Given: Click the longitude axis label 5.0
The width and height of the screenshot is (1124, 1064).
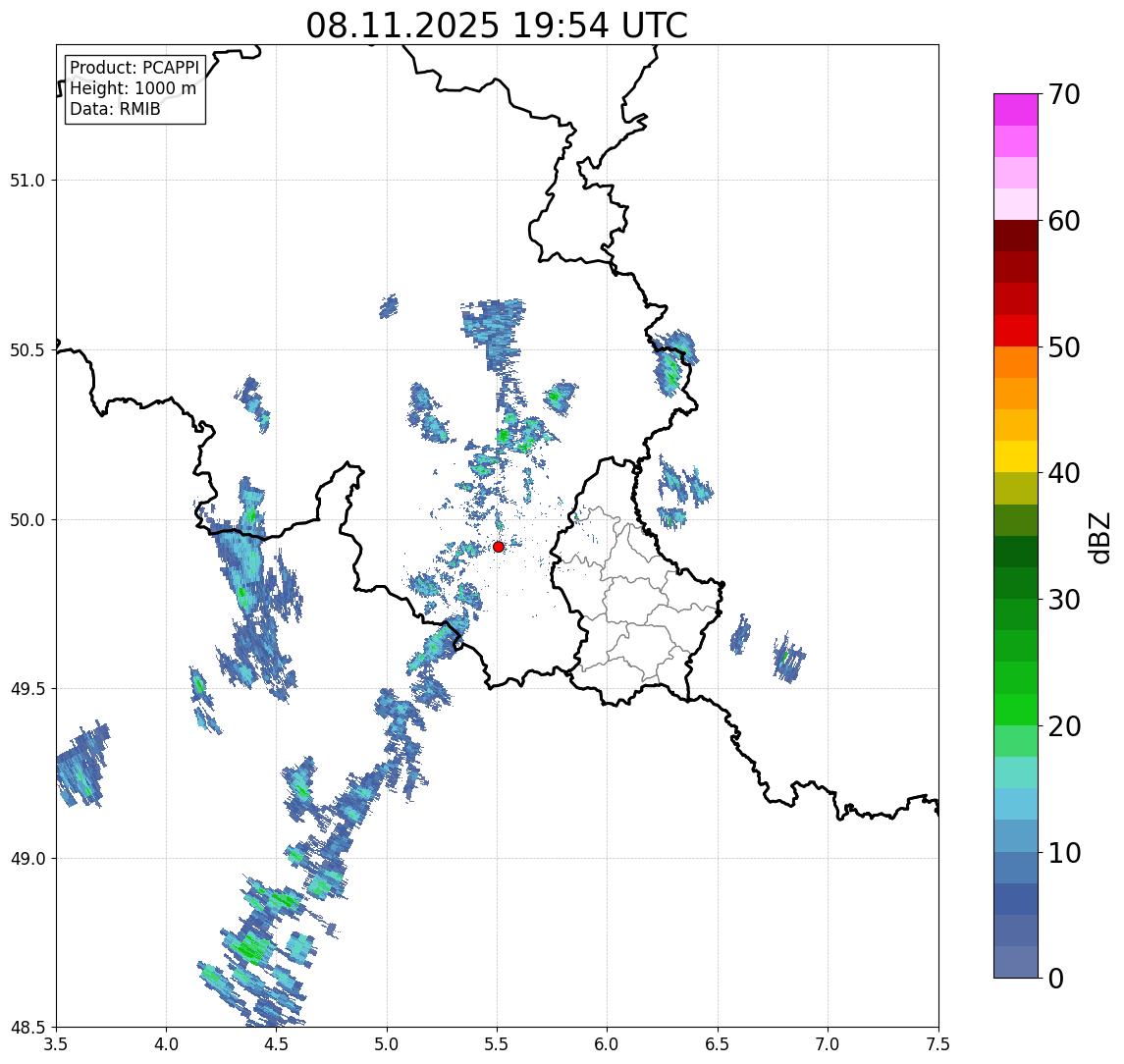Looking at the screenshot, I should [387, 1044].
